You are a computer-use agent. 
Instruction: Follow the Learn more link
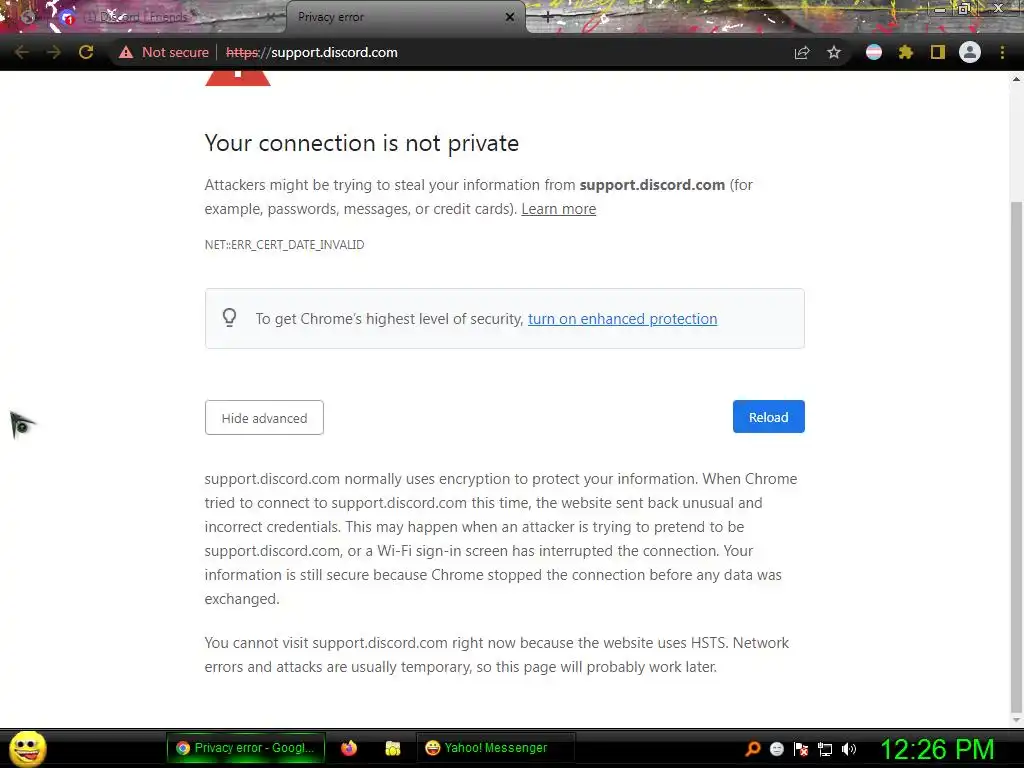tap(558, 209)
